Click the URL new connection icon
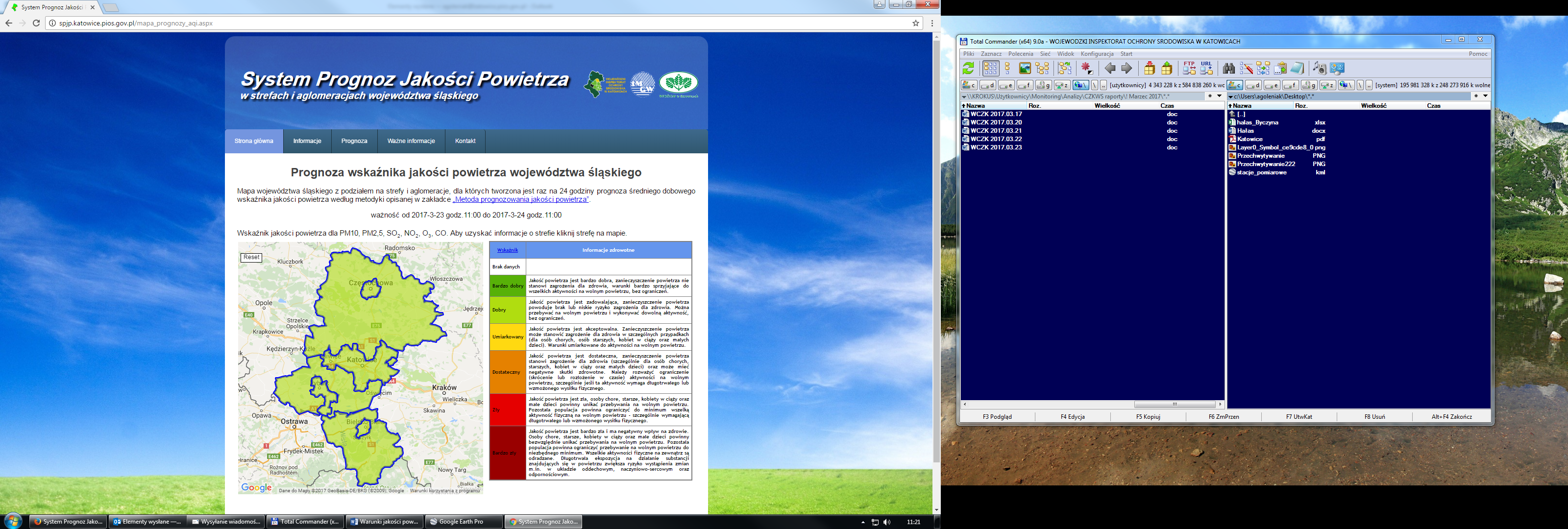Viewport: 1568px width, 529px height. click(1206, 68)
